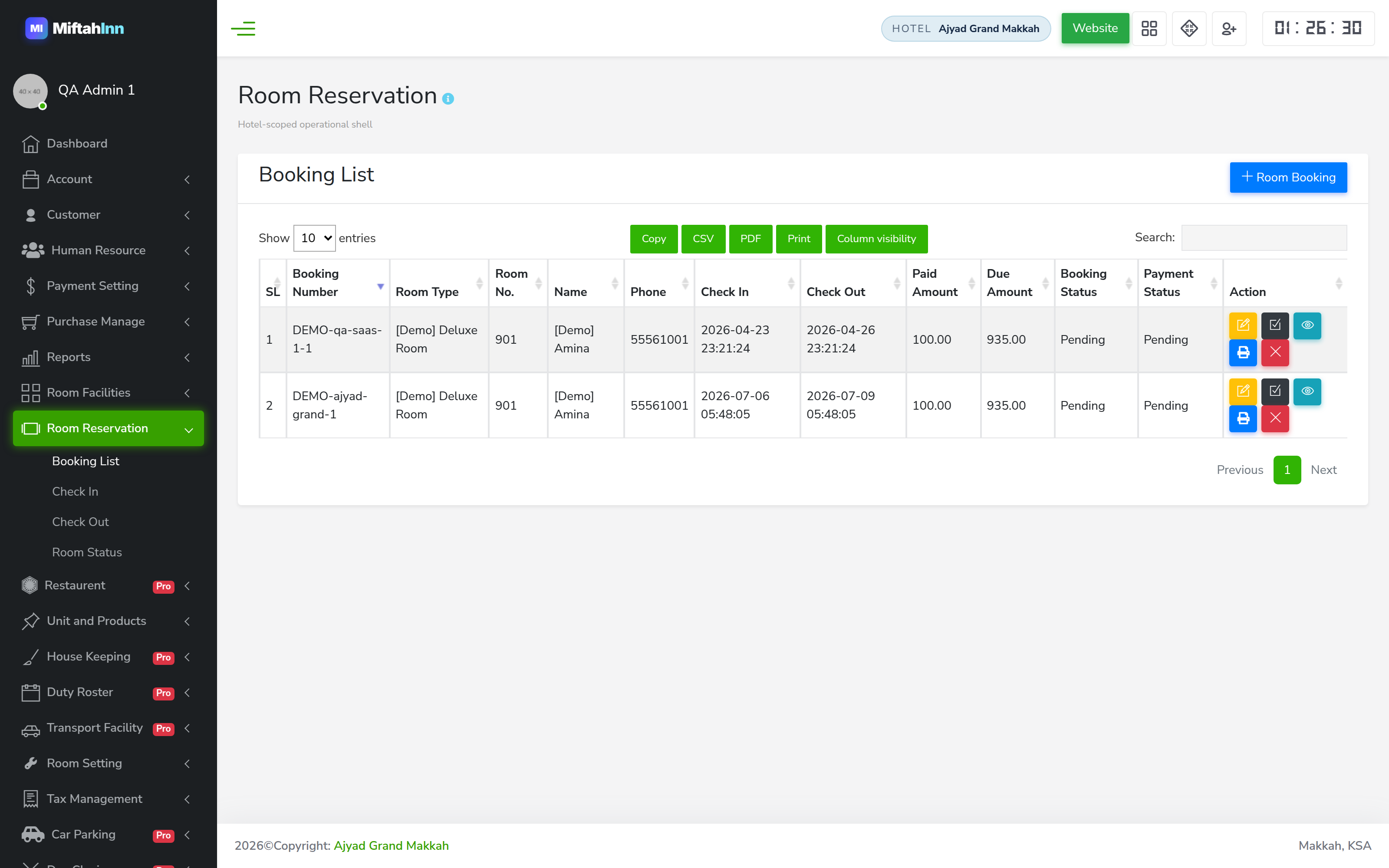This screenshot has width=1389, height=868.
Task: Click the QA Admin 1 avatar
Action: click(30, 91)
